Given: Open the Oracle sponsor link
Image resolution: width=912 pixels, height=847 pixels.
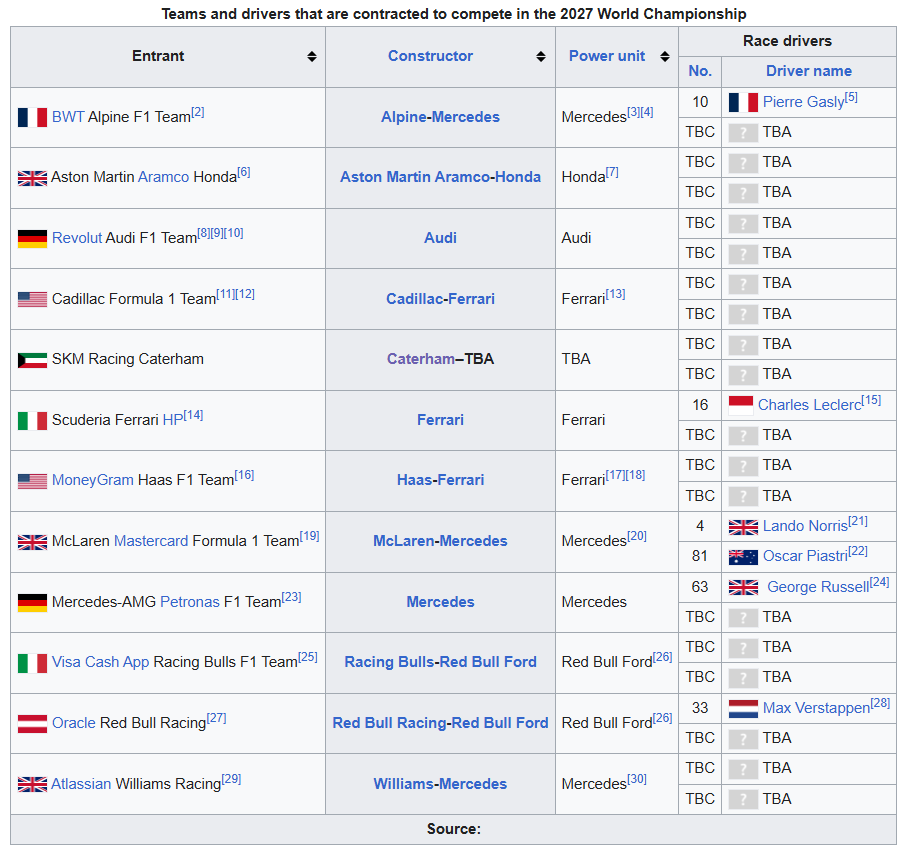Looking at the screenshot, I should [x=73, y=723].
